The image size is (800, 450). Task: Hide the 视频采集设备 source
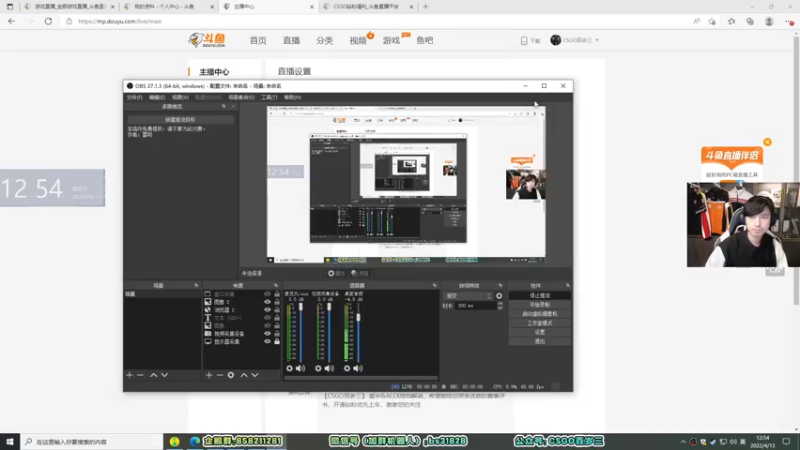267,334
